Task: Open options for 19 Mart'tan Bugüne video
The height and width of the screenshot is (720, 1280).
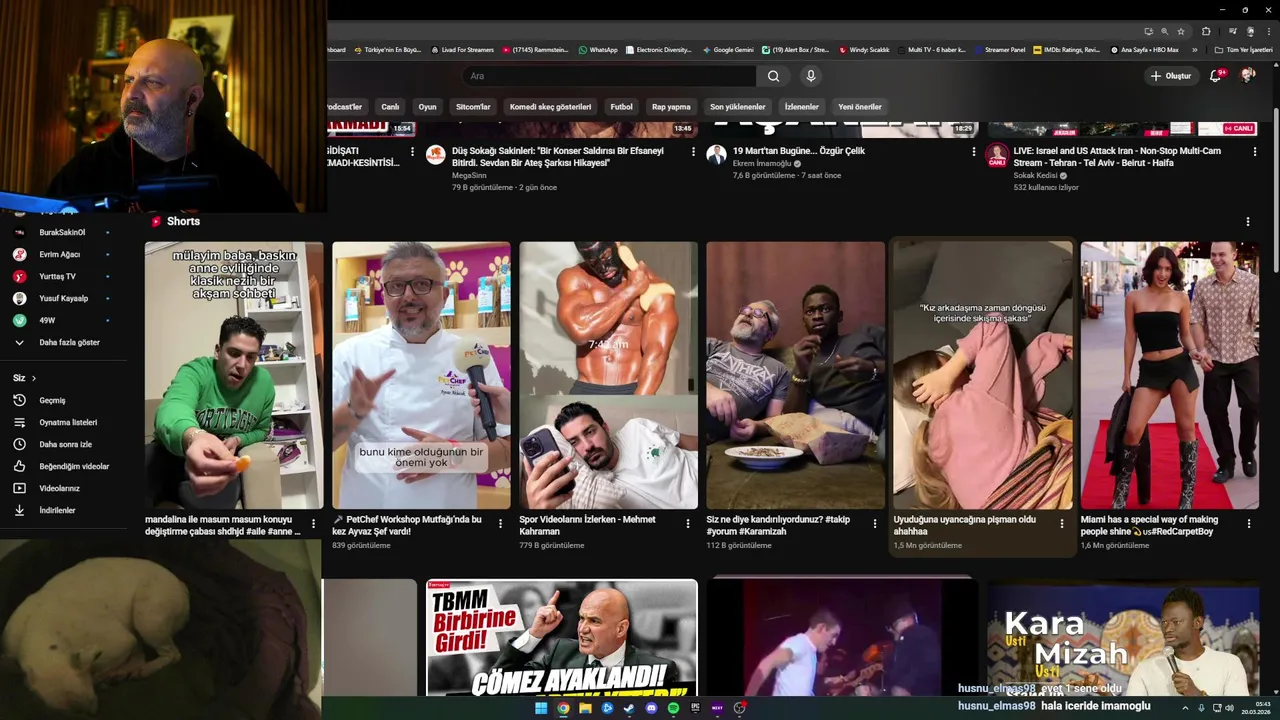Action: tap(974, 152)
